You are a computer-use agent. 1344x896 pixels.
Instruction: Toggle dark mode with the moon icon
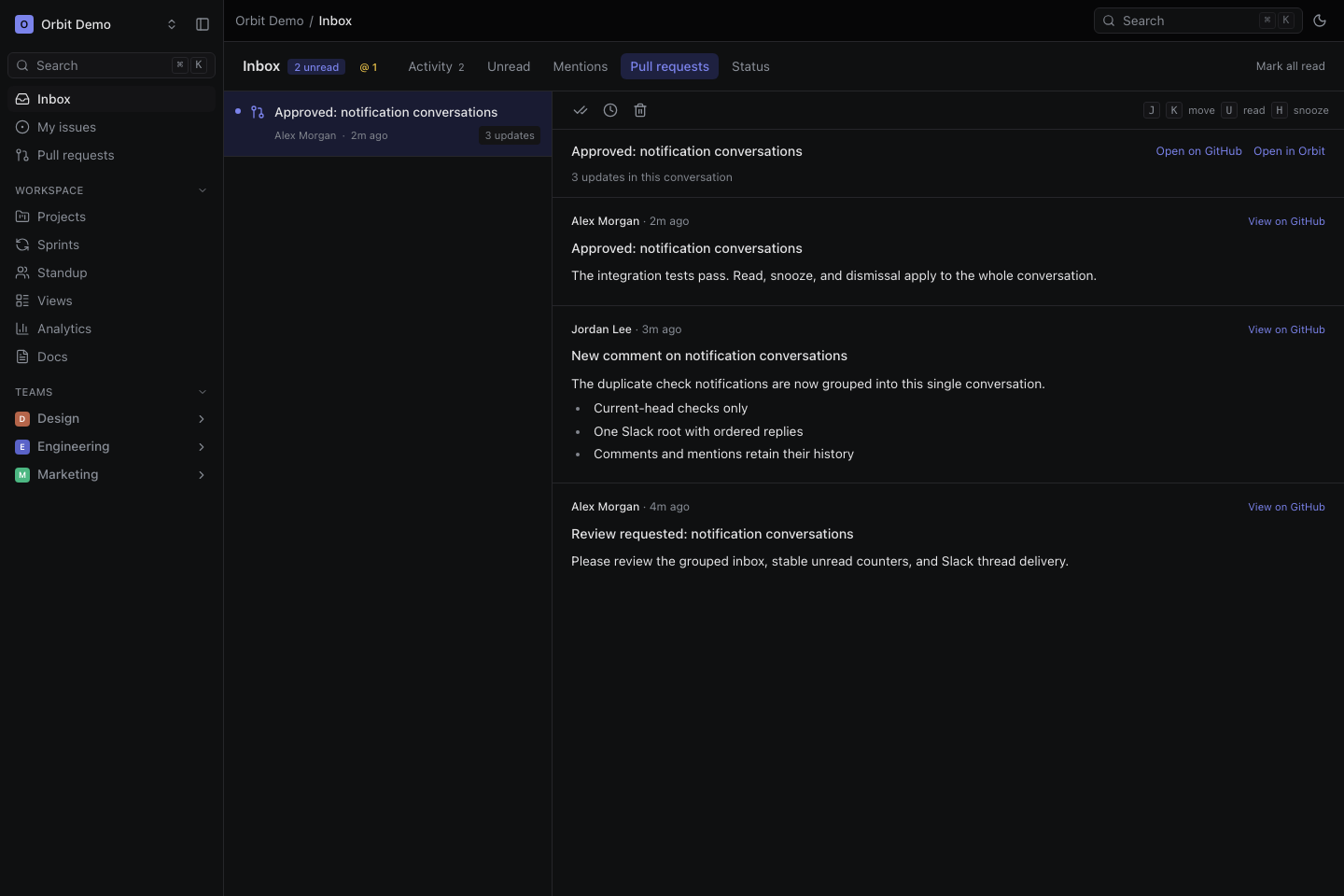click(x=1320, y=21)
